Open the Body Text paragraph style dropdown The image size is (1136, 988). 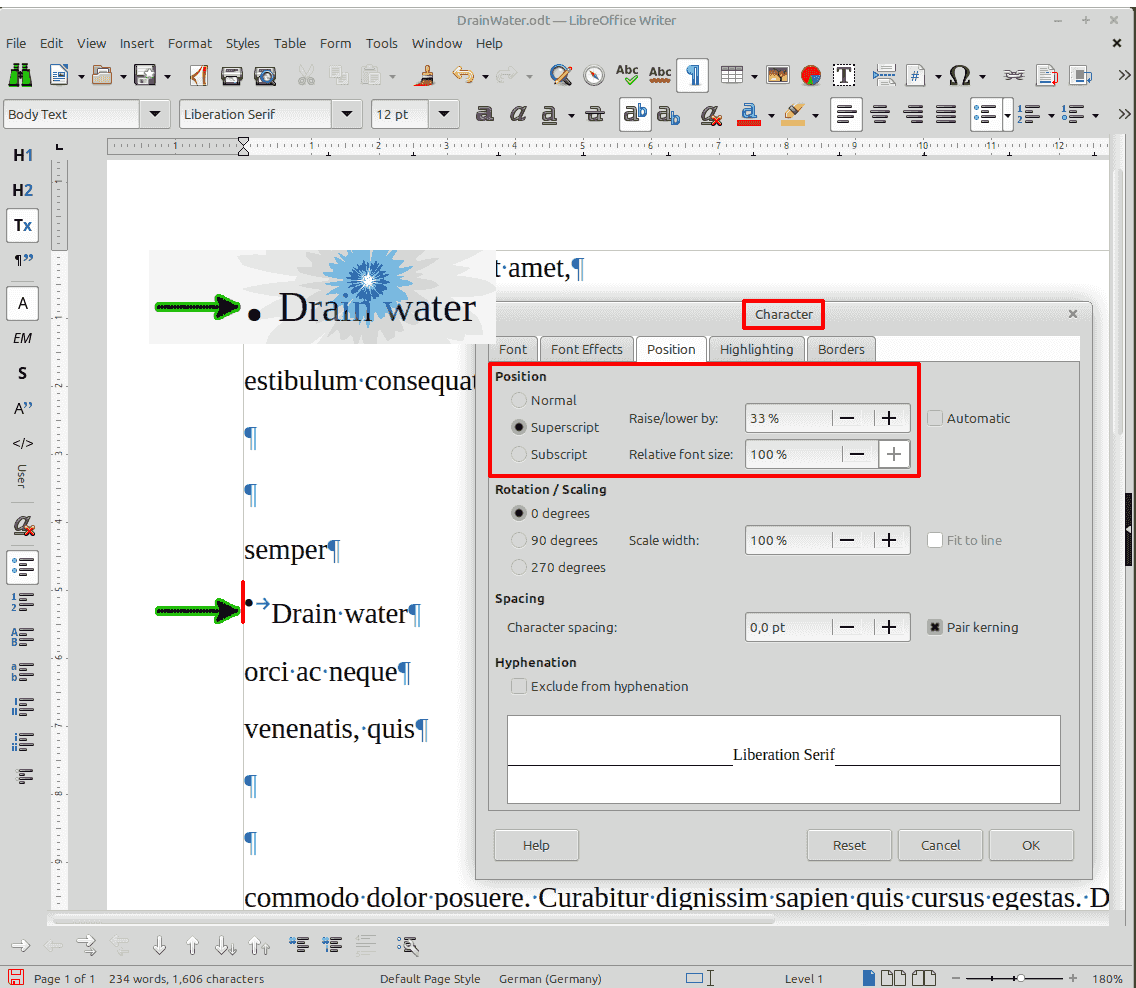point(154,114)
